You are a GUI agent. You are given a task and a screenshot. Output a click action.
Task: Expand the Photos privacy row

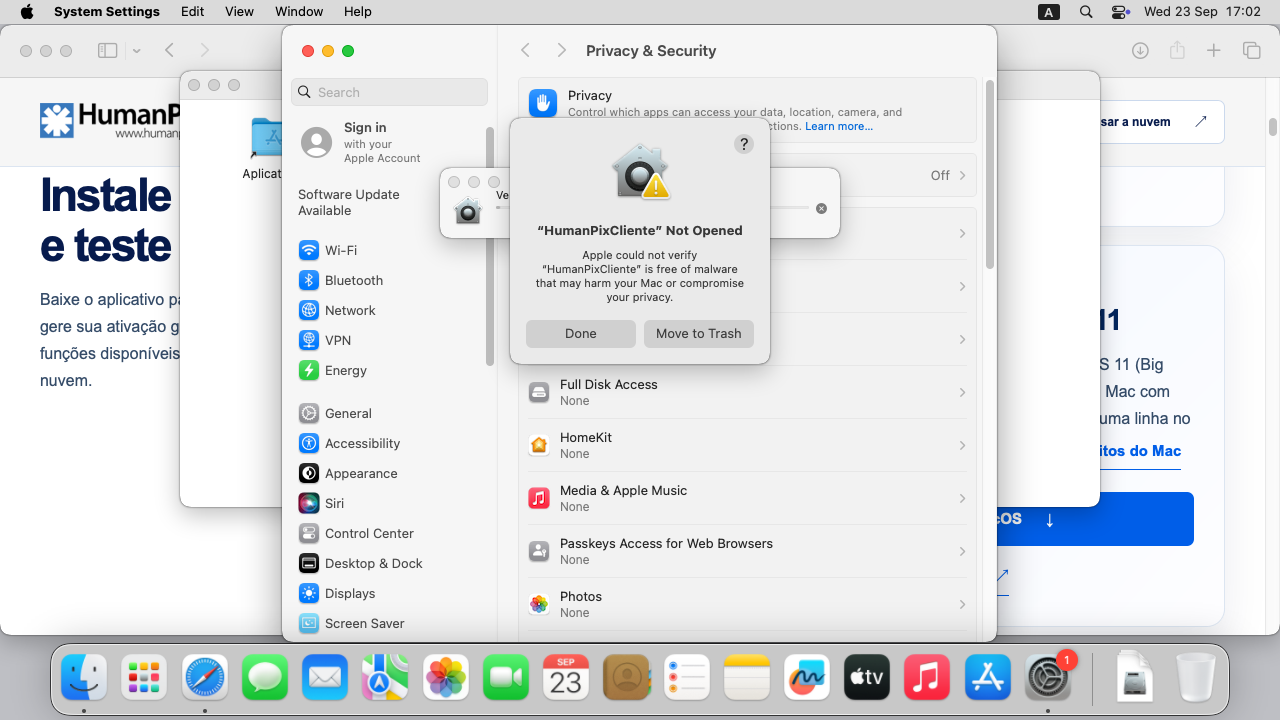tap(747, 604)
